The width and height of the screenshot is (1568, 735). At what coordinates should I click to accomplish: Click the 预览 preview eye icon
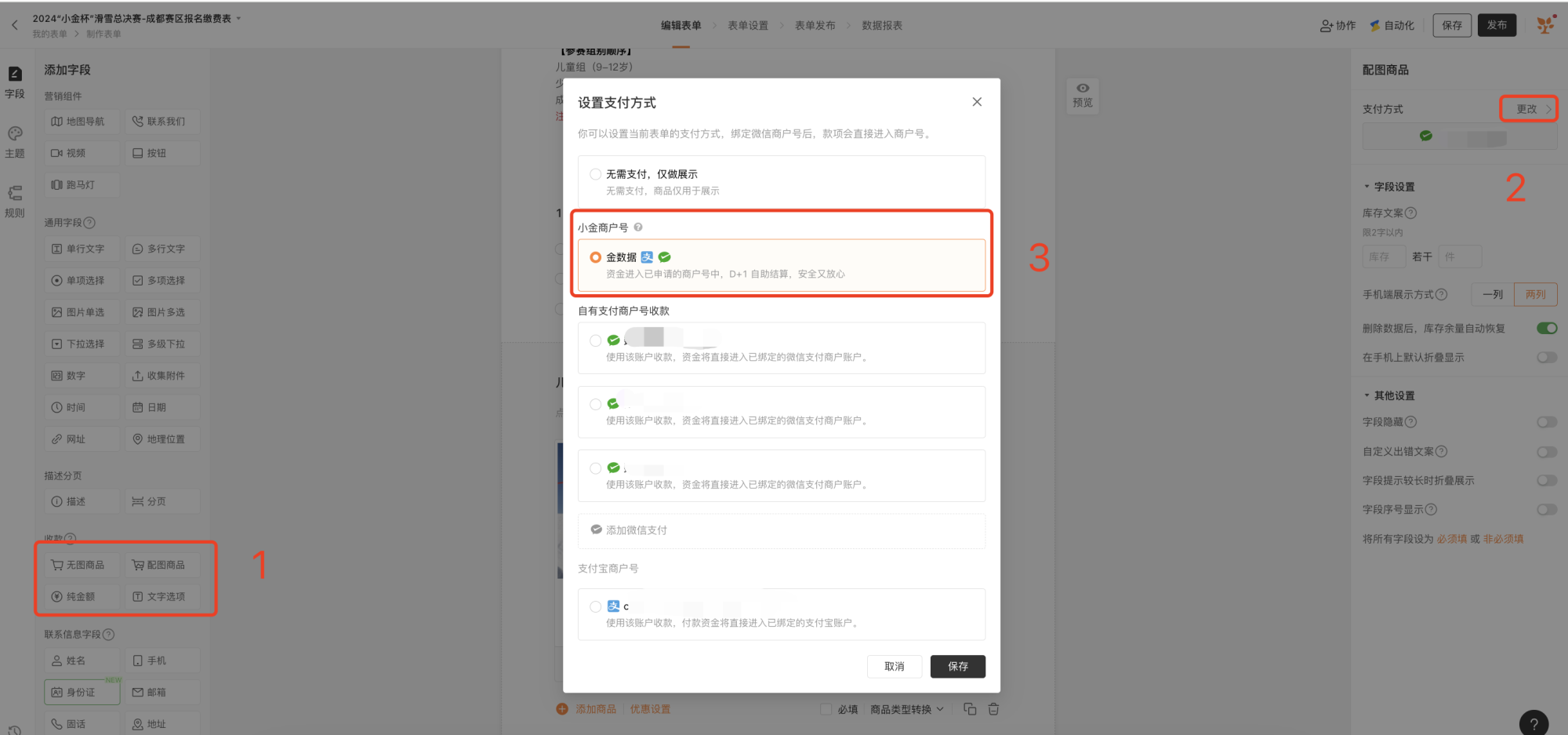1083,95
